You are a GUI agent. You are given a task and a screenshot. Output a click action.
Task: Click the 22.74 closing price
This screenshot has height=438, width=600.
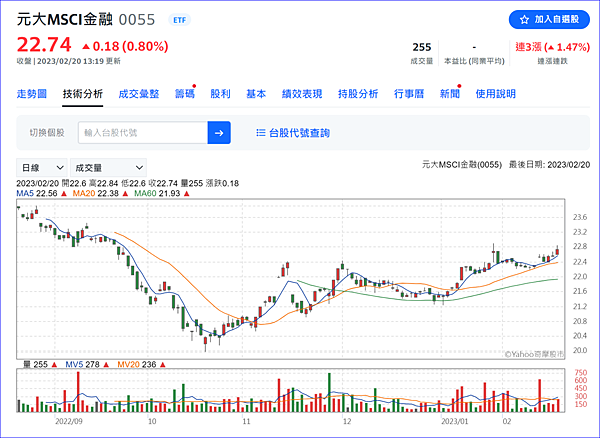click(44, 44)
